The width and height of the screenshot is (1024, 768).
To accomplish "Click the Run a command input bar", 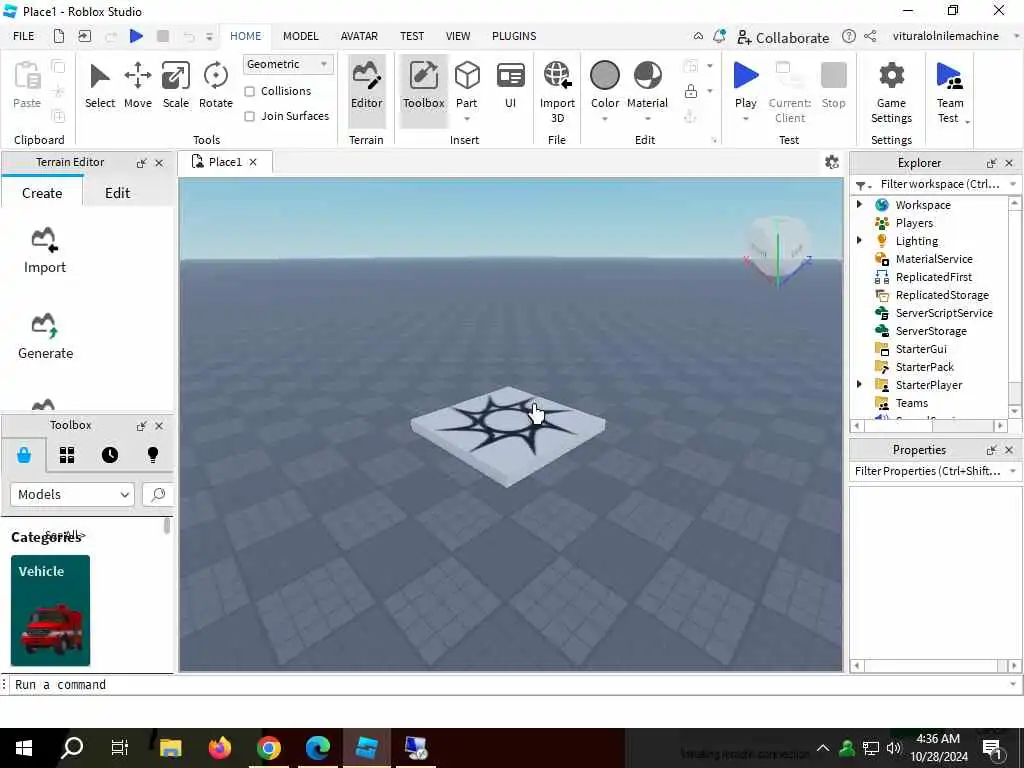I will click(x=509, y=684).
